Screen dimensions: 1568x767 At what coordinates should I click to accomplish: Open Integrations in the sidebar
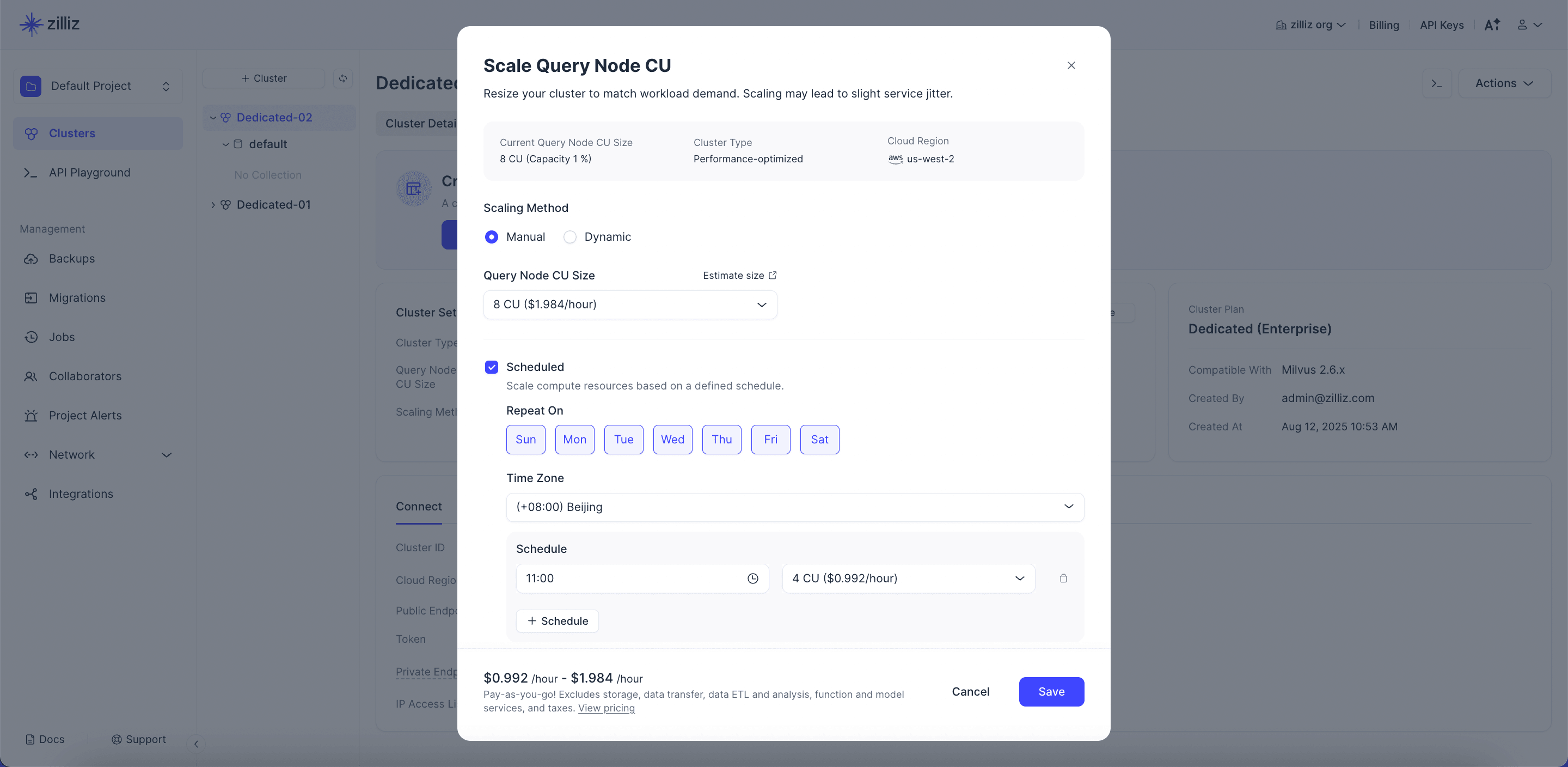coord(97,494)
